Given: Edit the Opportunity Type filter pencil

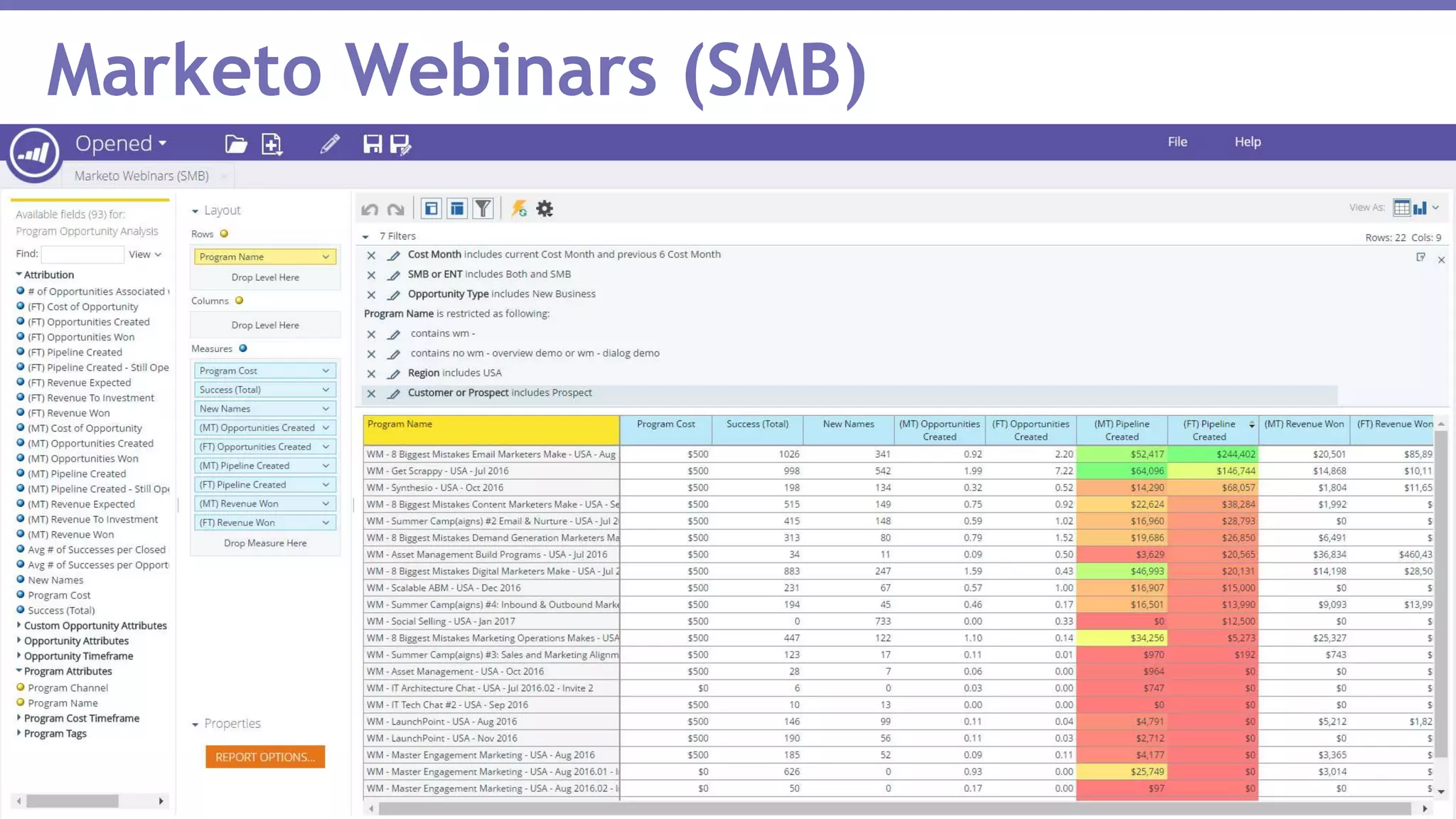Looking at the screenshot, I should (x=393, y=295).
